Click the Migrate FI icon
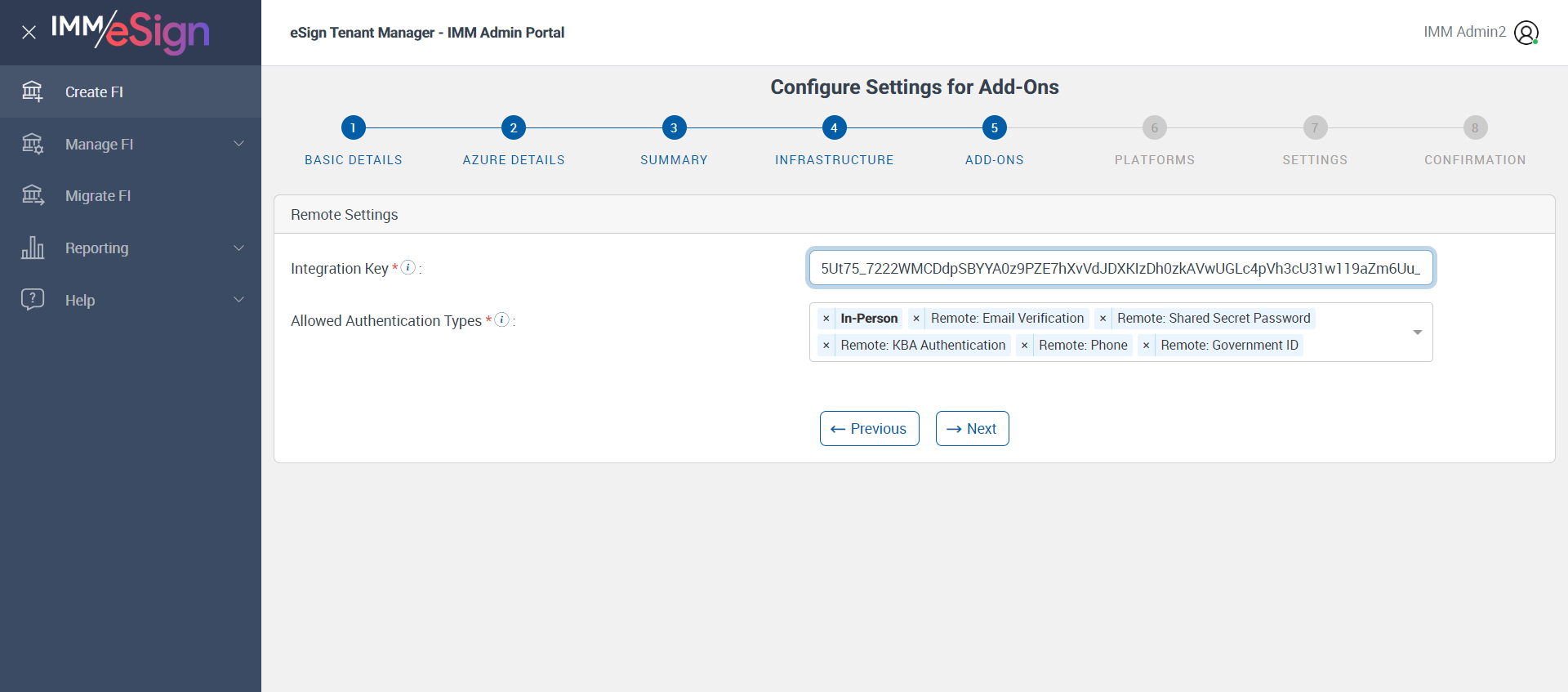The image size is (1568, 692). [33, 195]
